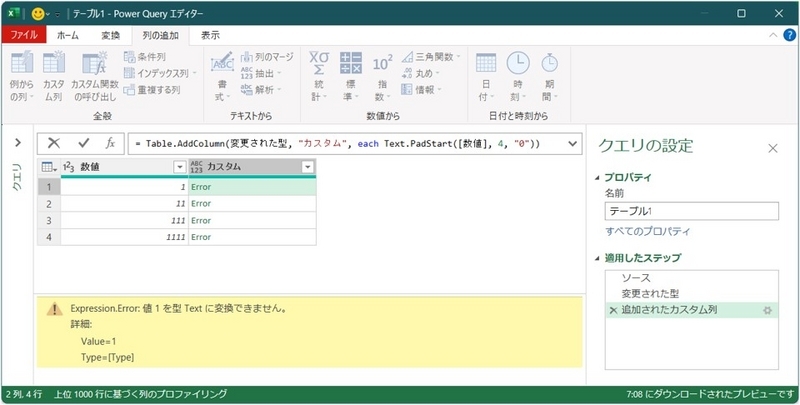The height and width of the screenshot is (405, 800).
Task: Change 数値 column data type icon
Action: point(69,167)
